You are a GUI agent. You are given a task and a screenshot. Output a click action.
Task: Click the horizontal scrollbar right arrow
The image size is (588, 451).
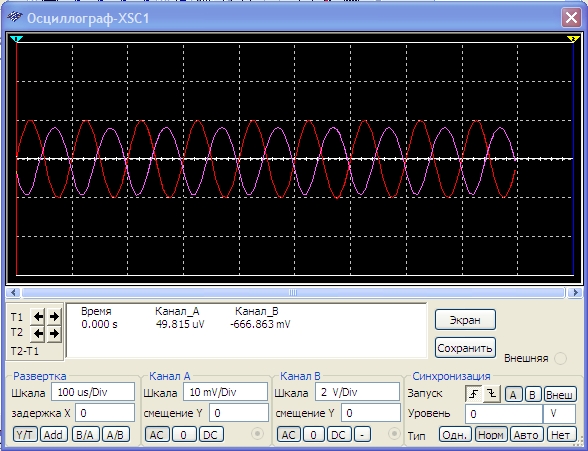pos(574,292)
